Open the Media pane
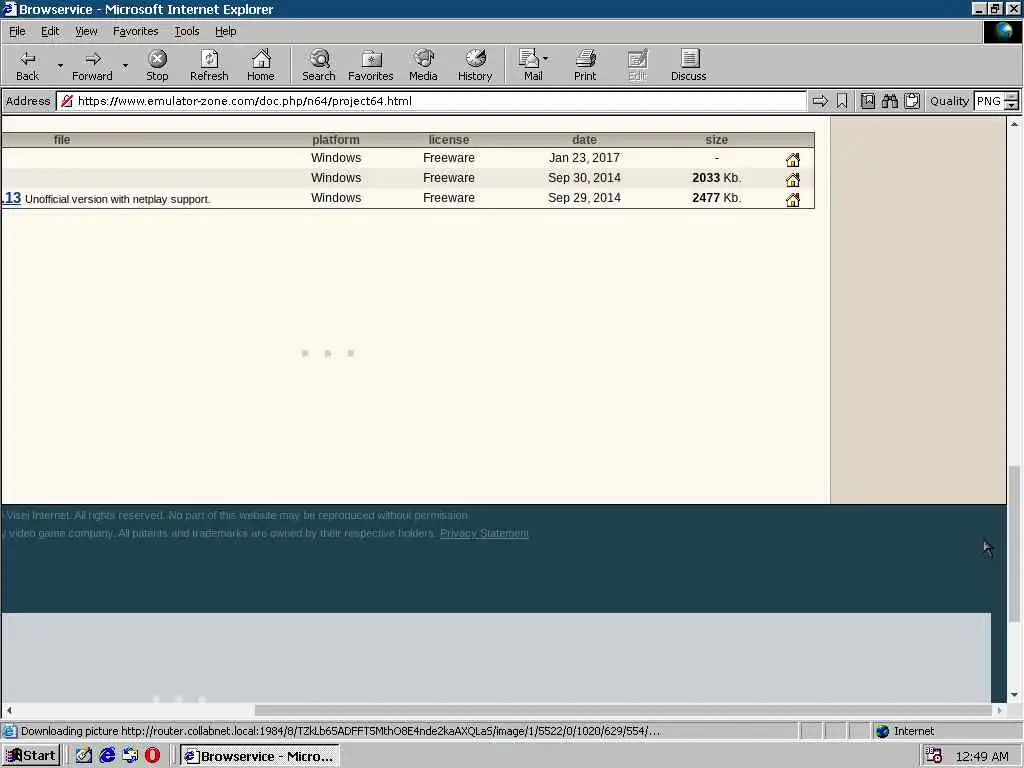This screenshot has width=1024, height=768. (x=423, y=65)
